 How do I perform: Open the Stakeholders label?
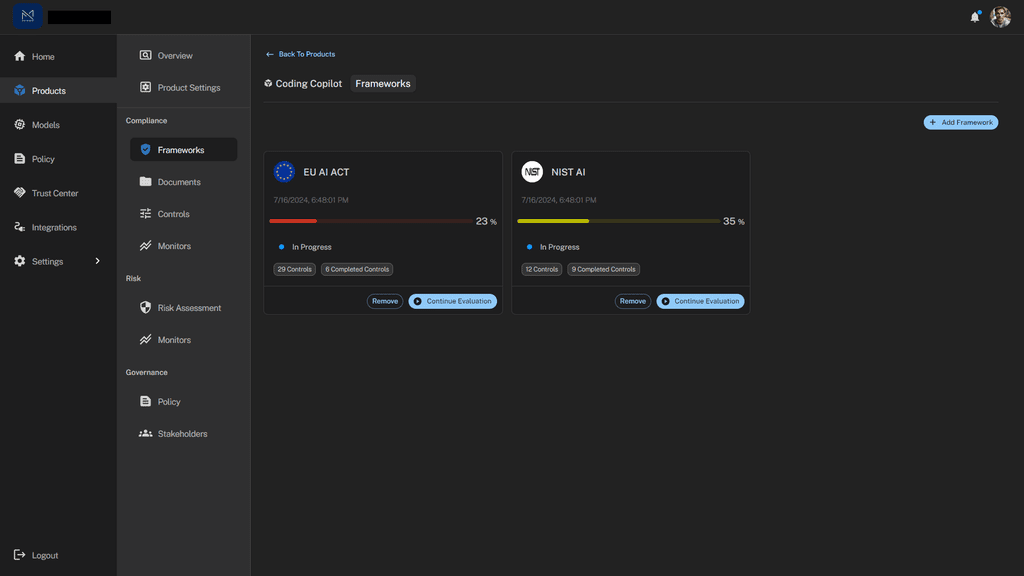(x=182, y=434)
